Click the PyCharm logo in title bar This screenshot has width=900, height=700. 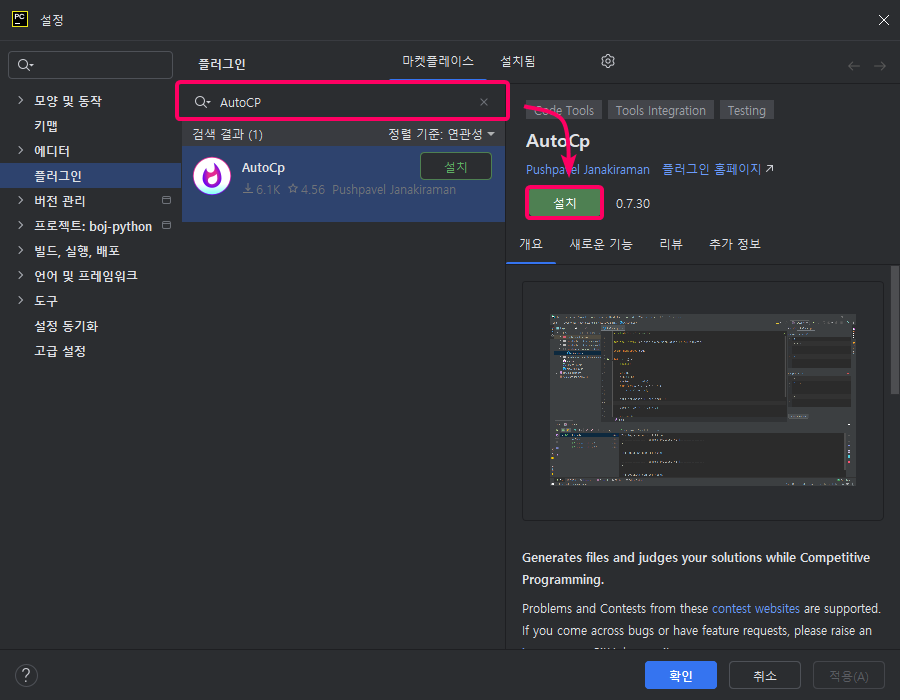click(20, 19)
